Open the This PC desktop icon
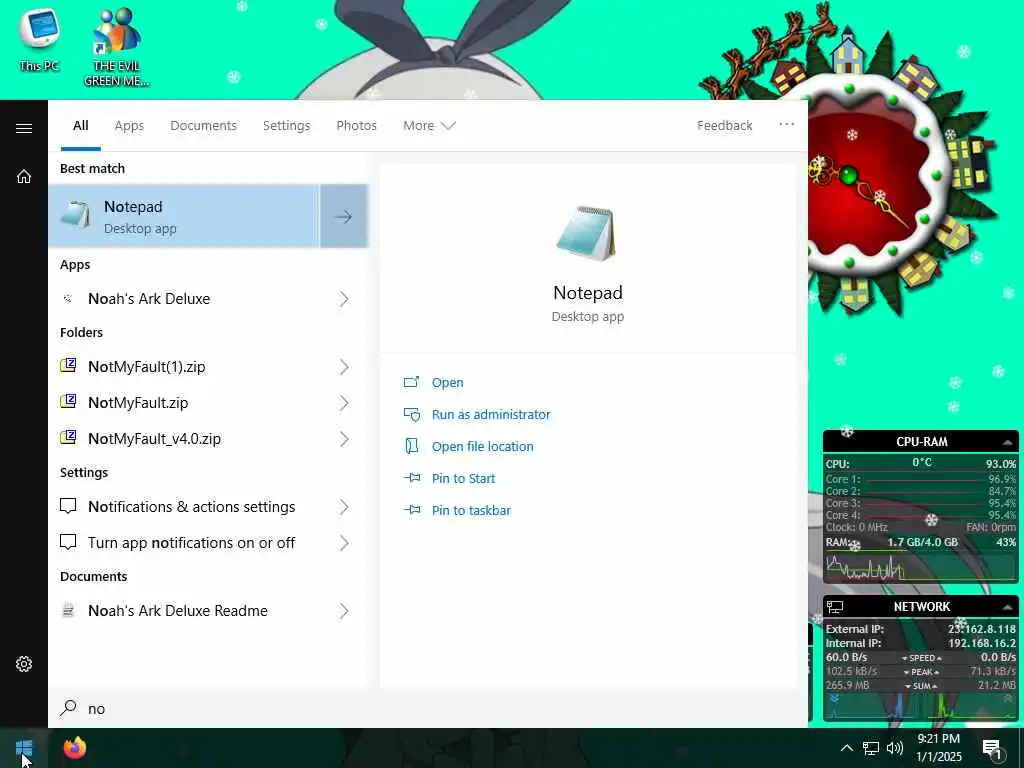Screen dimensions: 1024x768 click(39, 39)
